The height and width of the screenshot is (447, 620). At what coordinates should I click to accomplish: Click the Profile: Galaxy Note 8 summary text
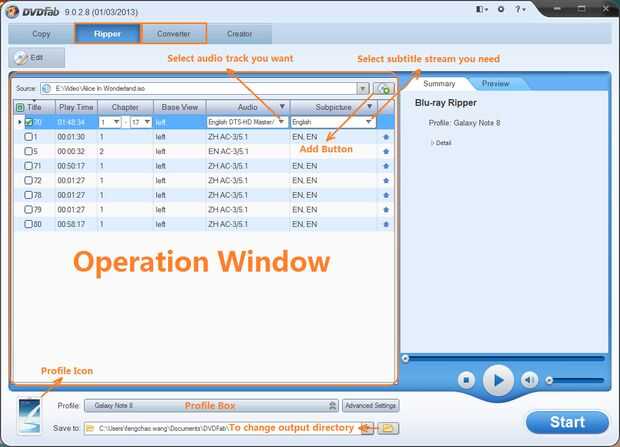pyautogui.click(x=464, y=123)
